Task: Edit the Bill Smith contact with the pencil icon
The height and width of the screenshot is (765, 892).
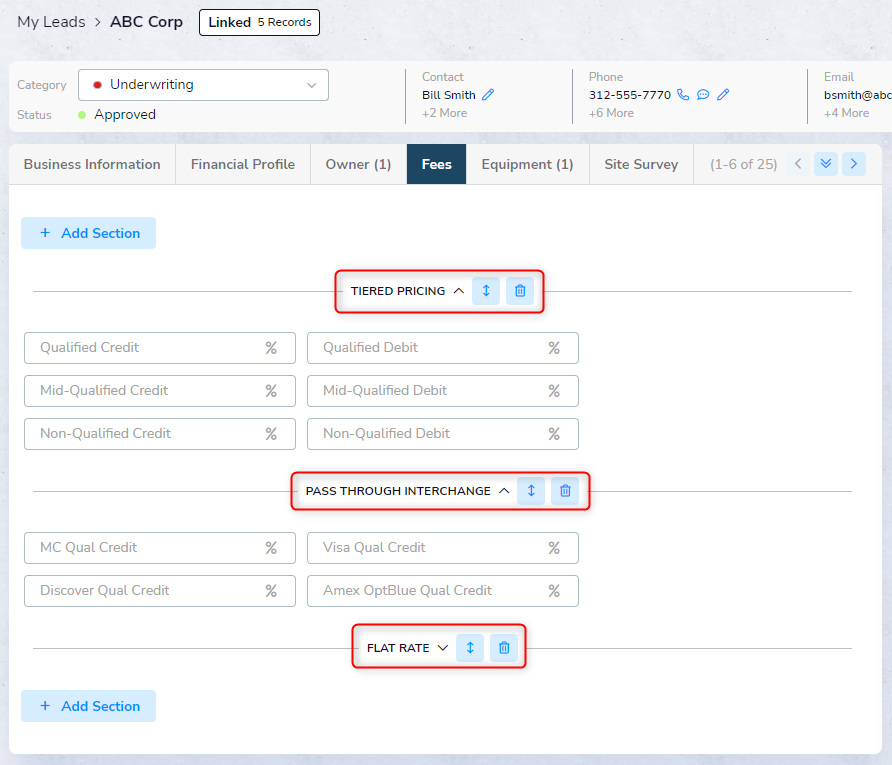Action: point(488,95)
